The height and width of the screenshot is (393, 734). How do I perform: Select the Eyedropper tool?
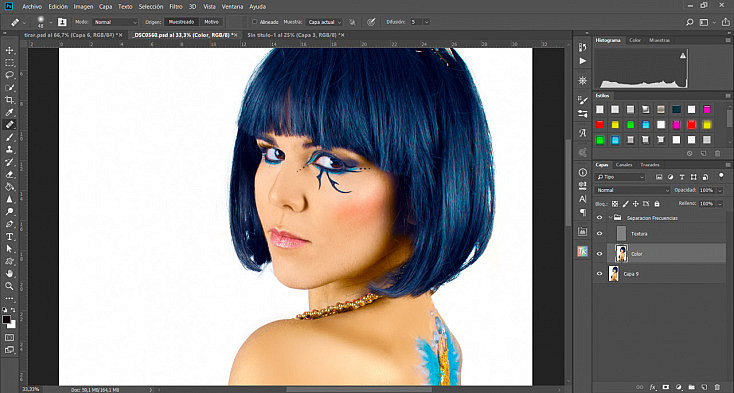pyautogui.click(x=9, y=112)
